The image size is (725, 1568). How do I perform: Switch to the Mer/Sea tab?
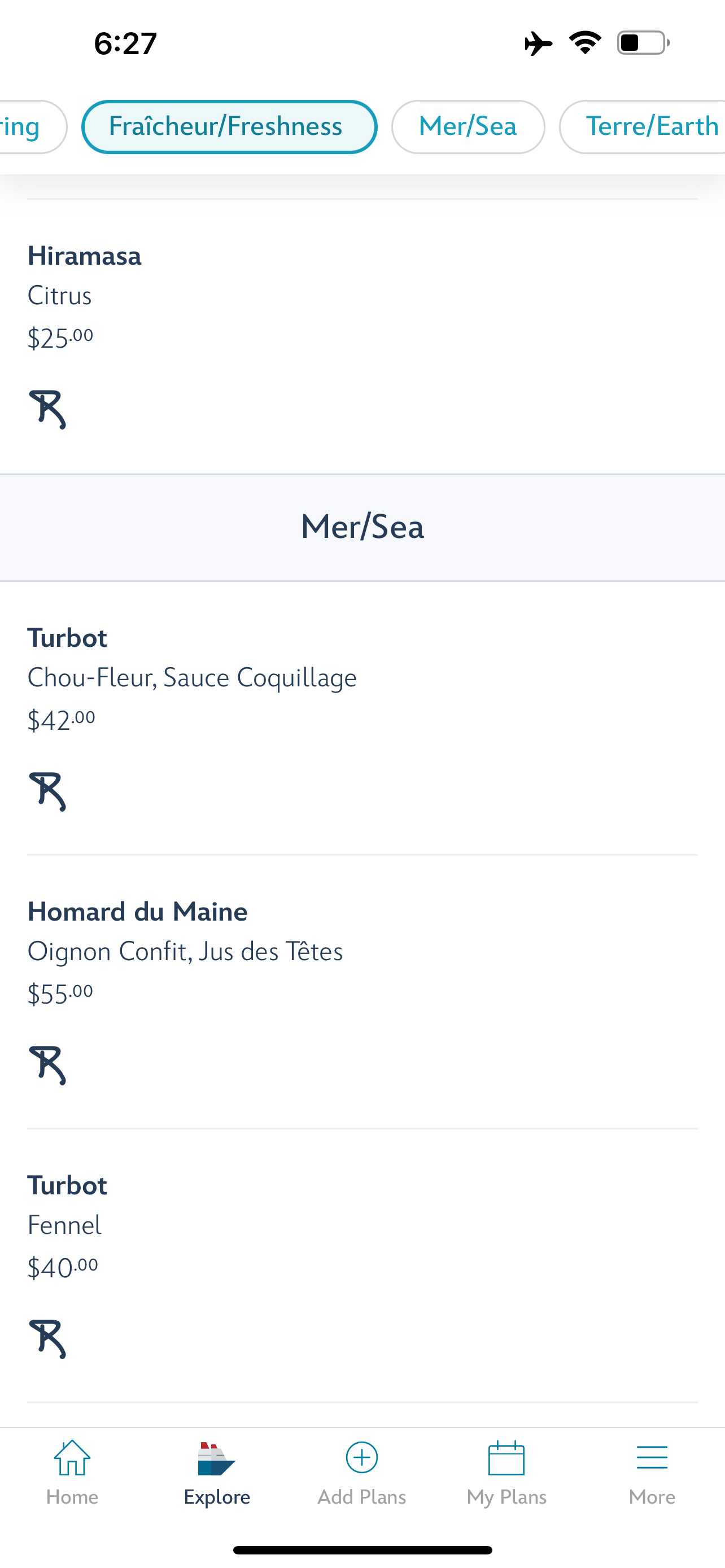pos(468,126)
